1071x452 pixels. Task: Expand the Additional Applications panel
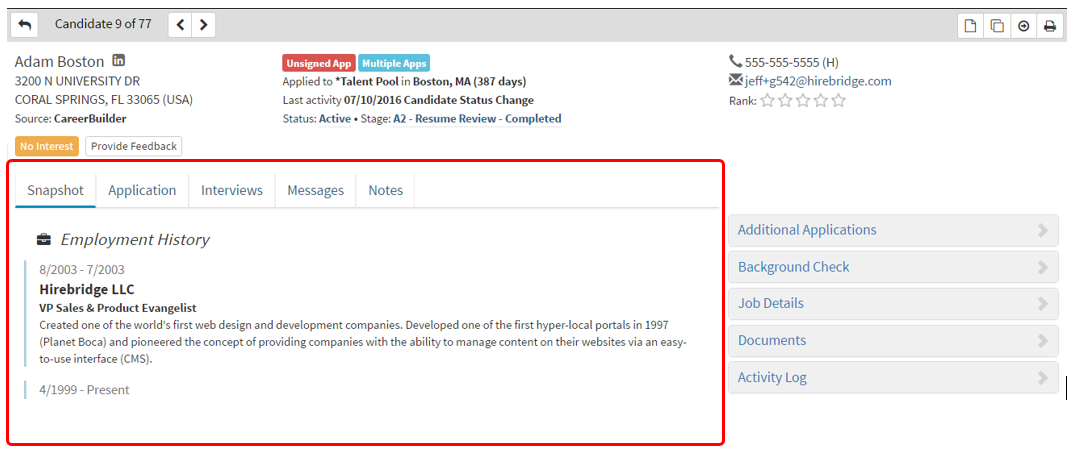click(x=892, y=230)
